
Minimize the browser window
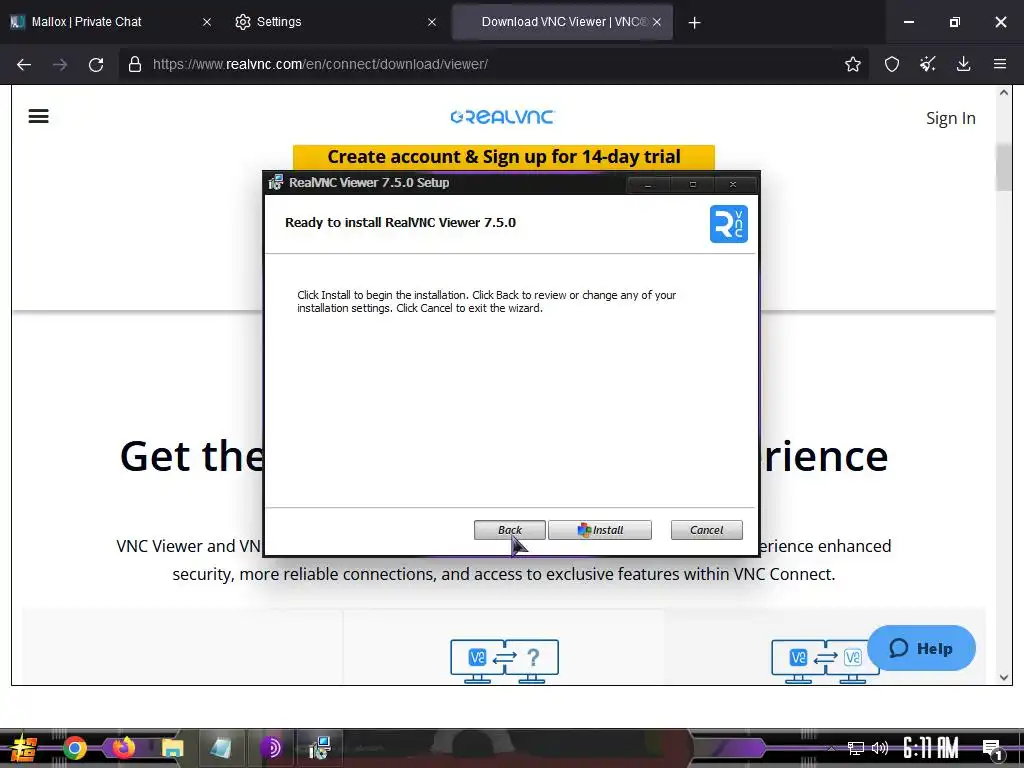(909, 22)
